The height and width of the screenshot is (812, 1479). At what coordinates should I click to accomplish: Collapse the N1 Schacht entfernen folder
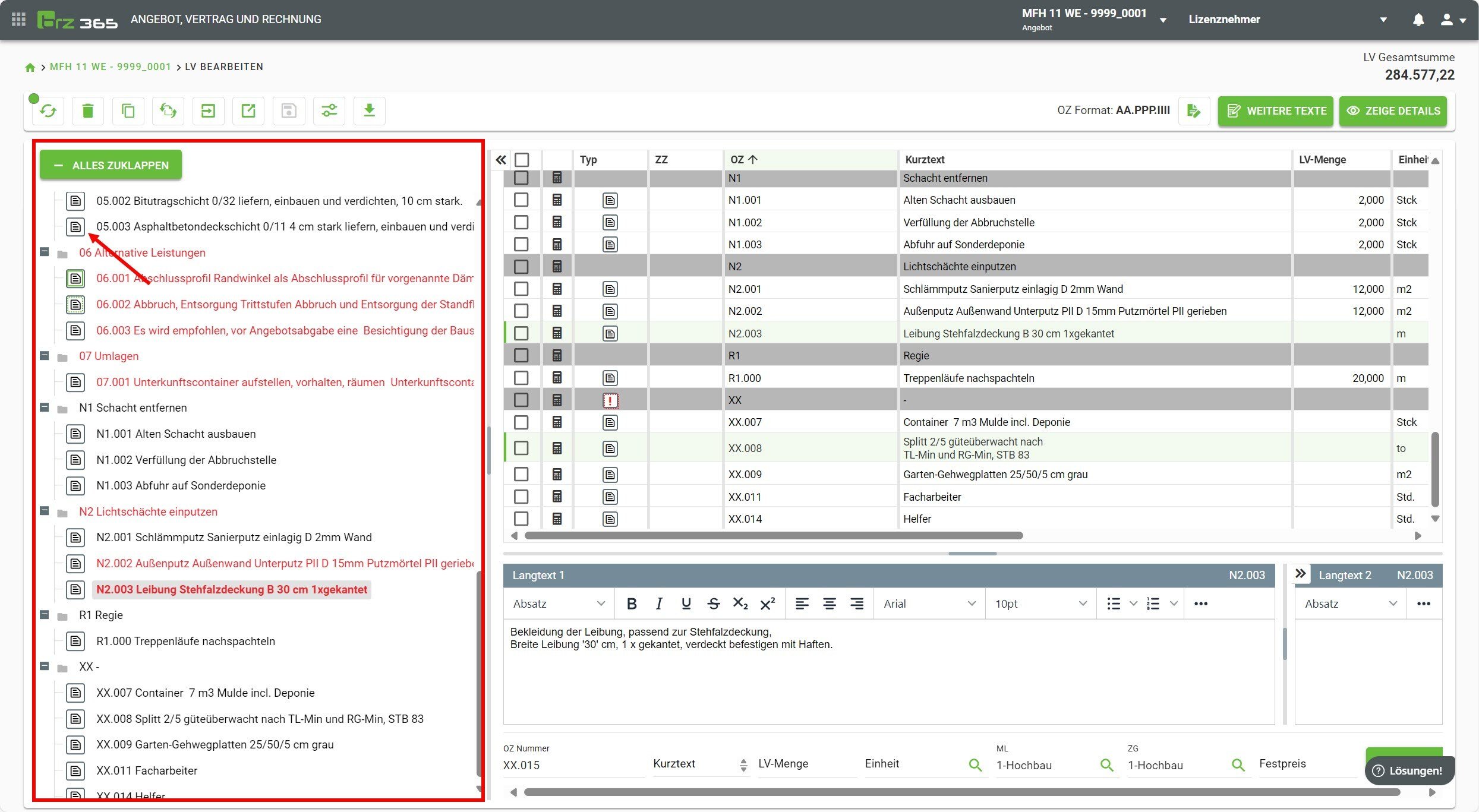[44, 407]
